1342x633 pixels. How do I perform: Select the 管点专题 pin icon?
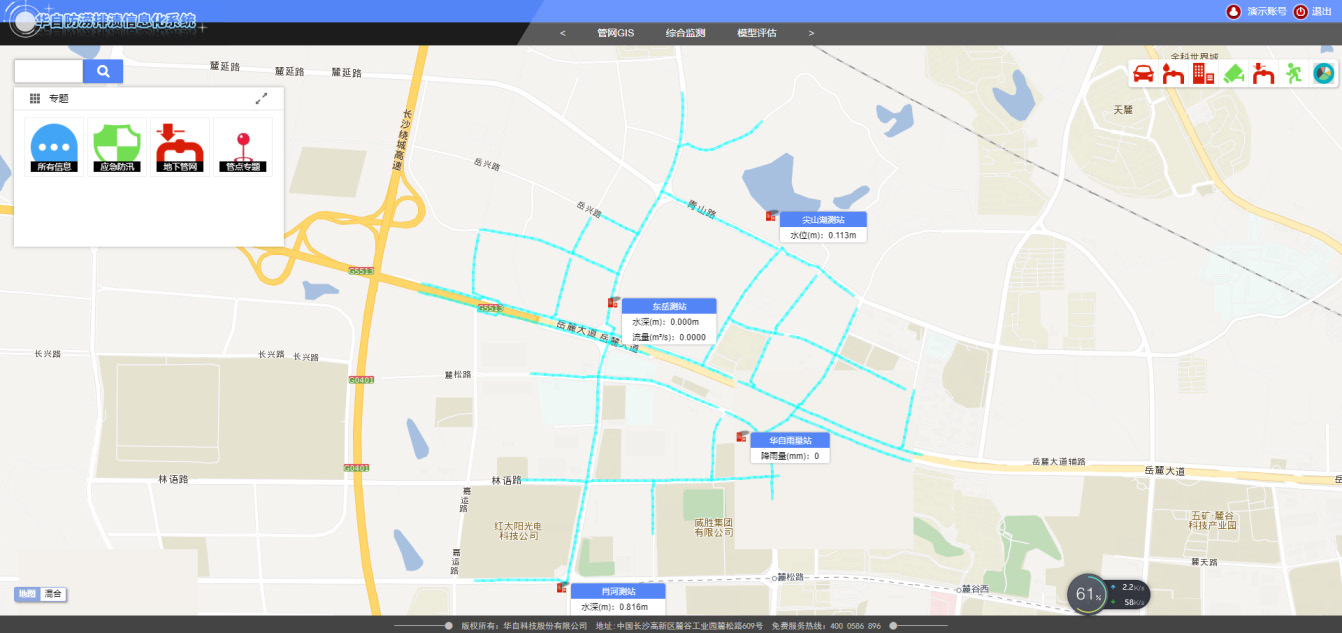(x=242, y=147)
